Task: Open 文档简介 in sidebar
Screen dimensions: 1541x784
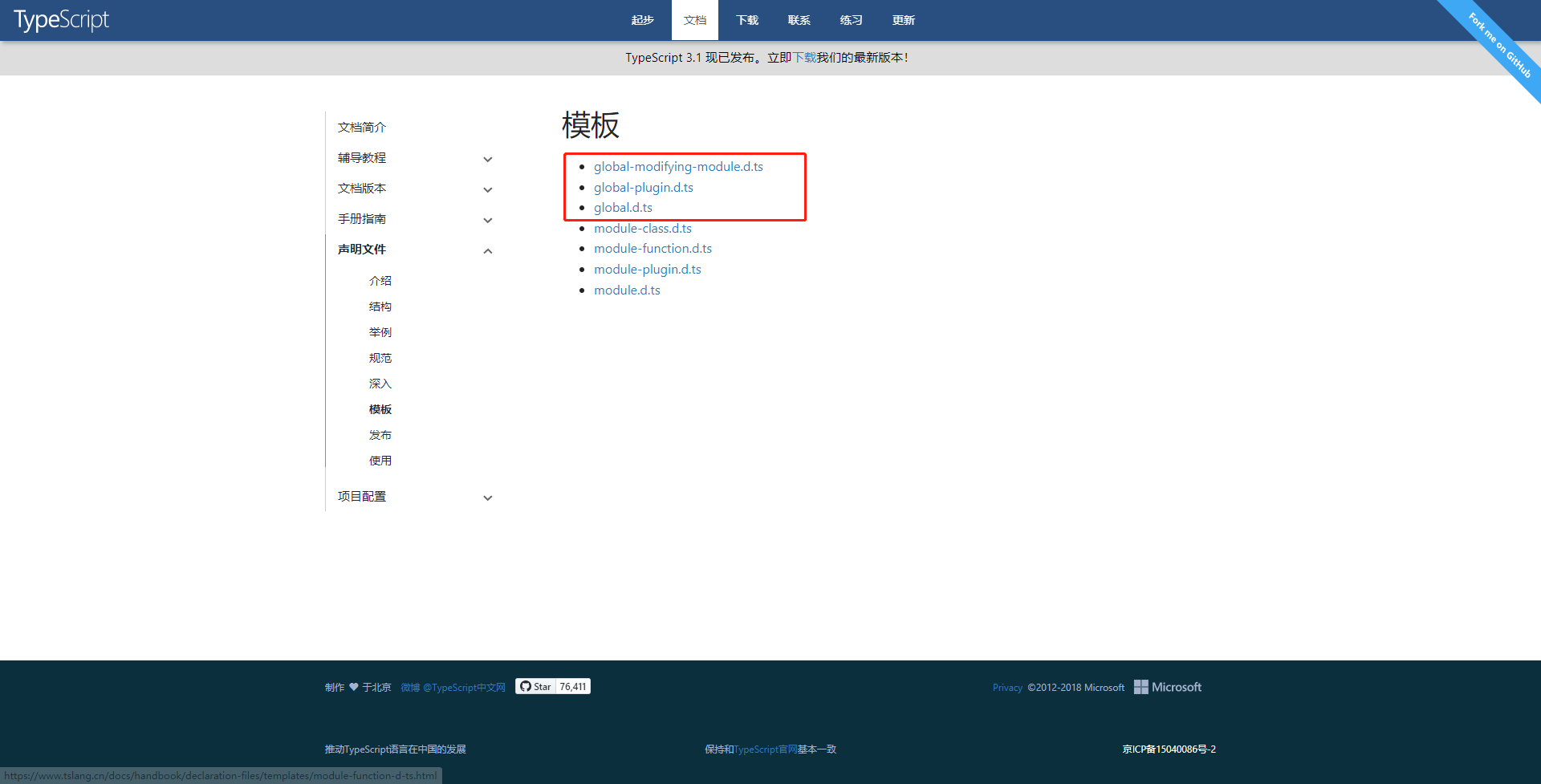Action: pyautogui.click(x=362, y=128)
